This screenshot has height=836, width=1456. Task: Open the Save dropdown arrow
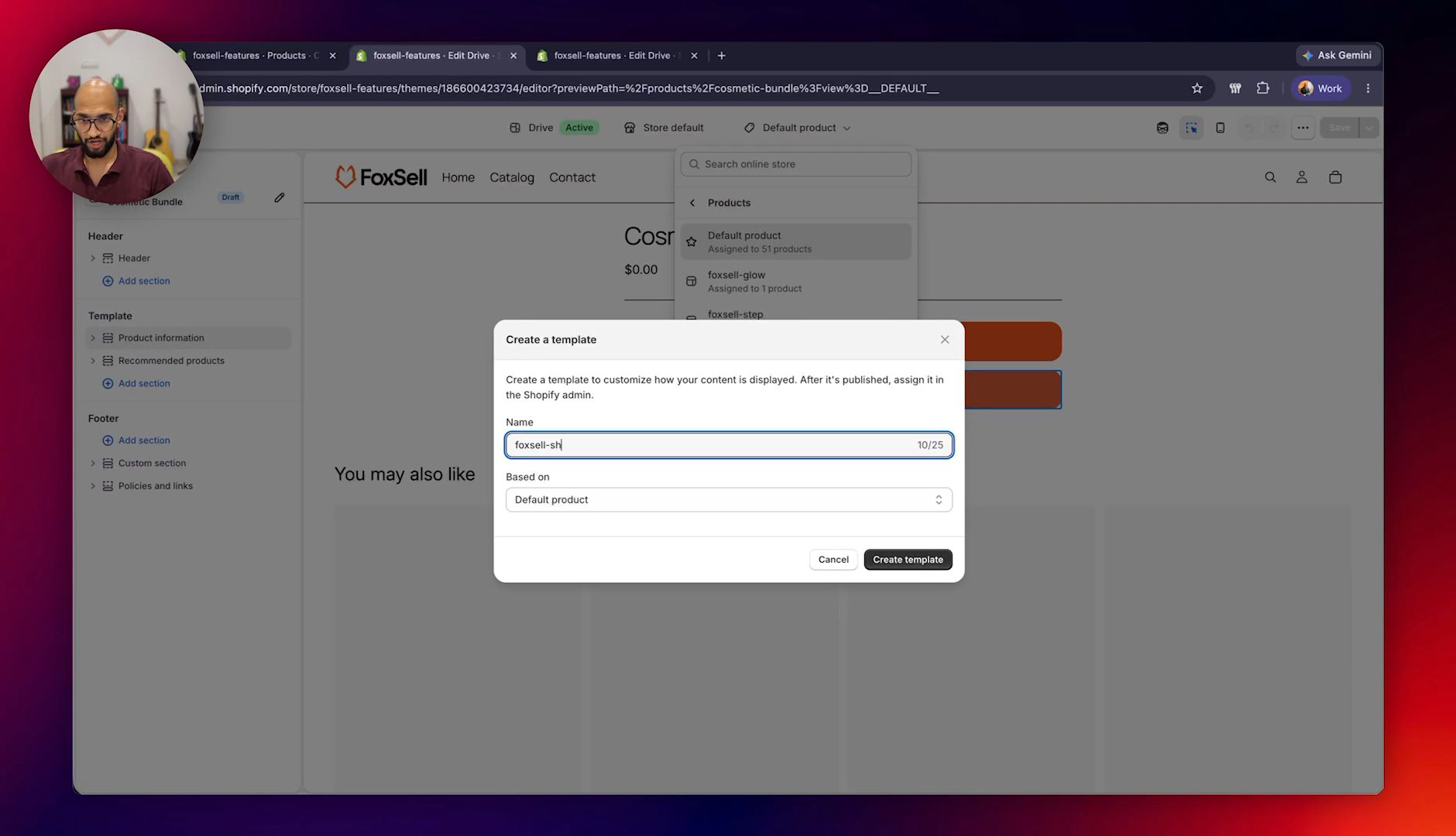pos(1369,128)
